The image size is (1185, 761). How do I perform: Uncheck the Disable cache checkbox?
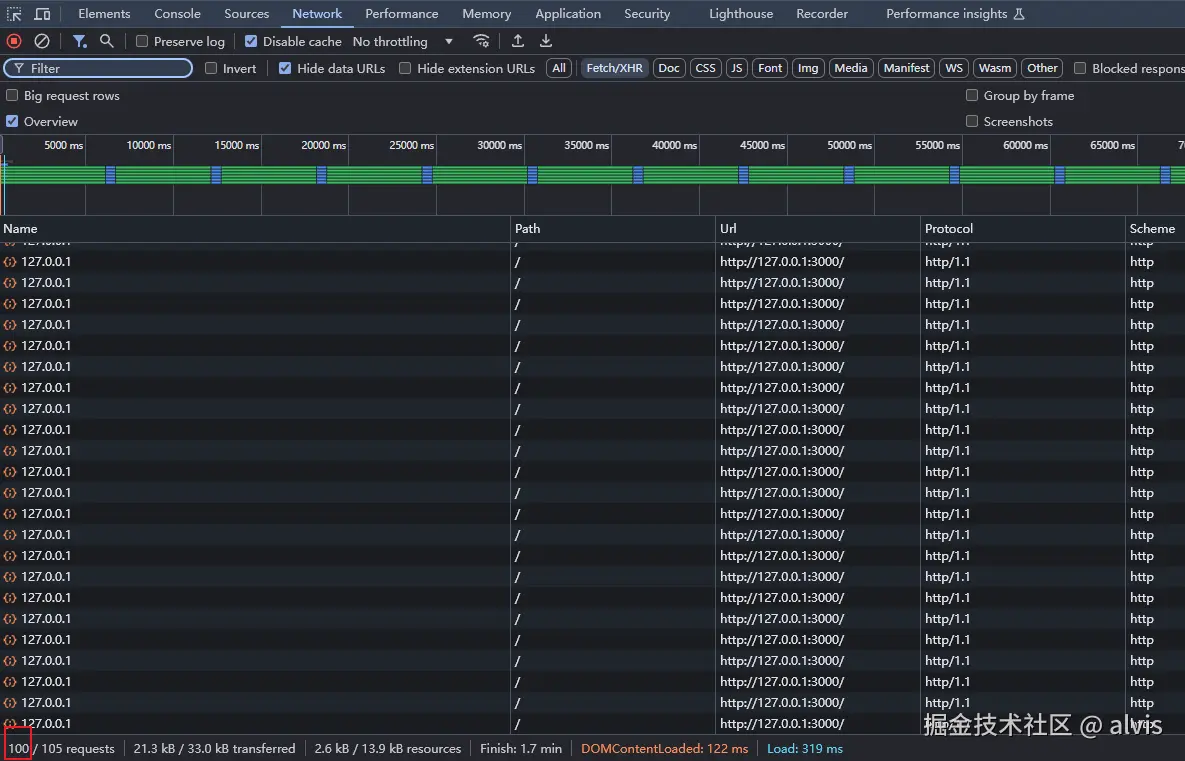[x=251, y=42]
